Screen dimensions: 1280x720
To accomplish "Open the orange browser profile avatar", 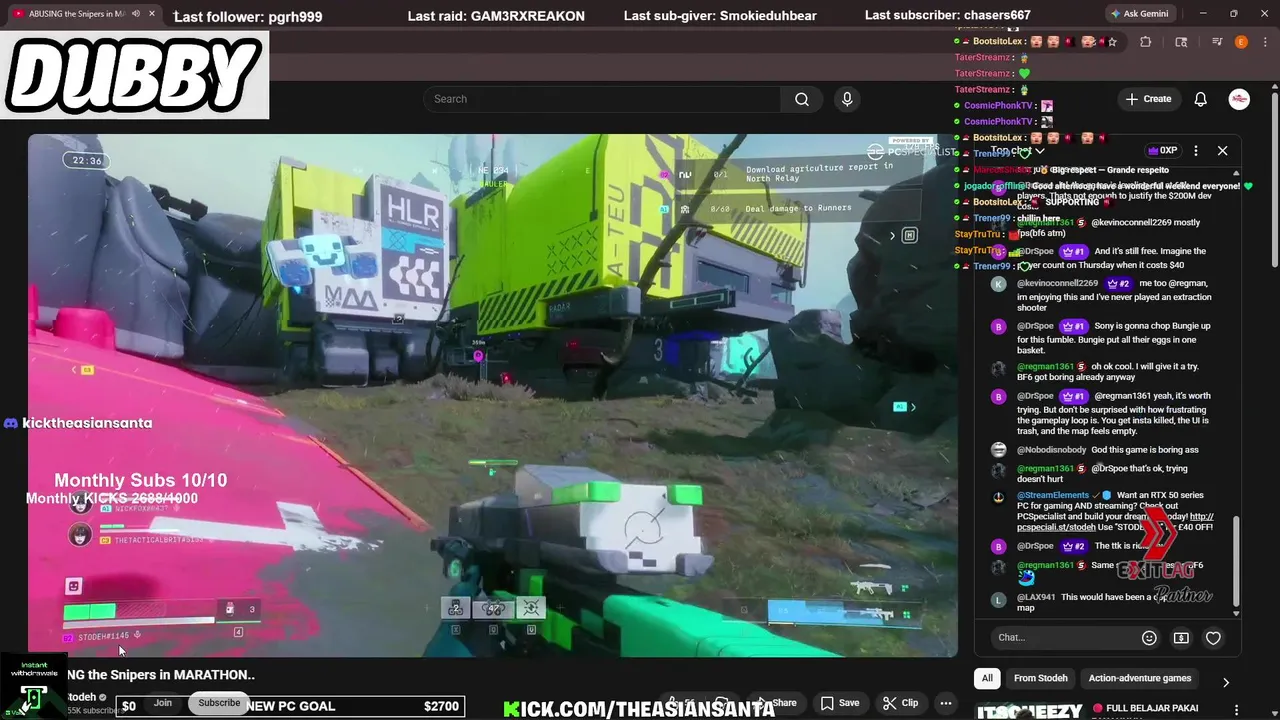I will click(x=1241, y=42).
